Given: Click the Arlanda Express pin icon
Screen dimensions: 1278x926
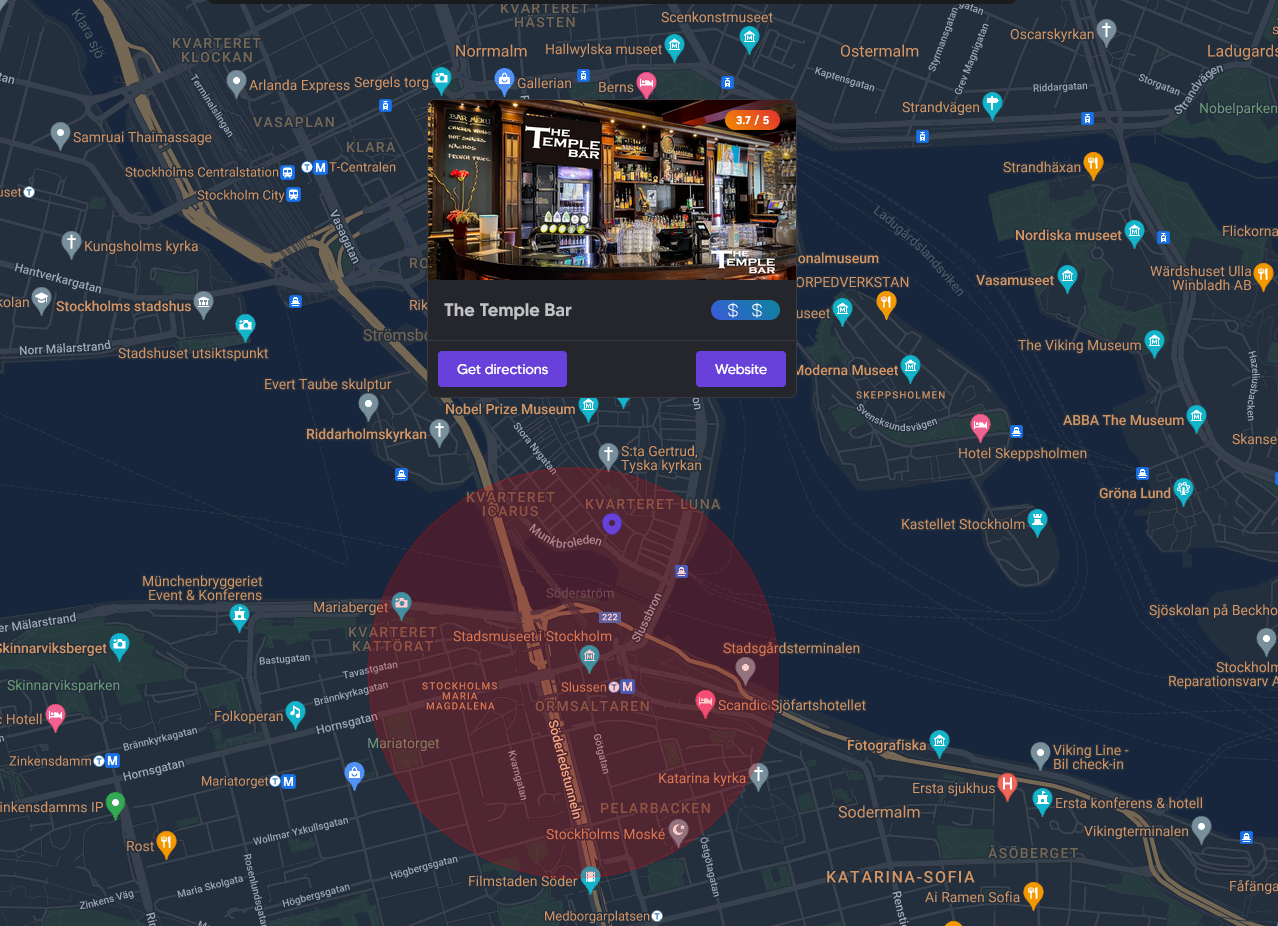Looking at the screenshot, I should tap(236, 82).
